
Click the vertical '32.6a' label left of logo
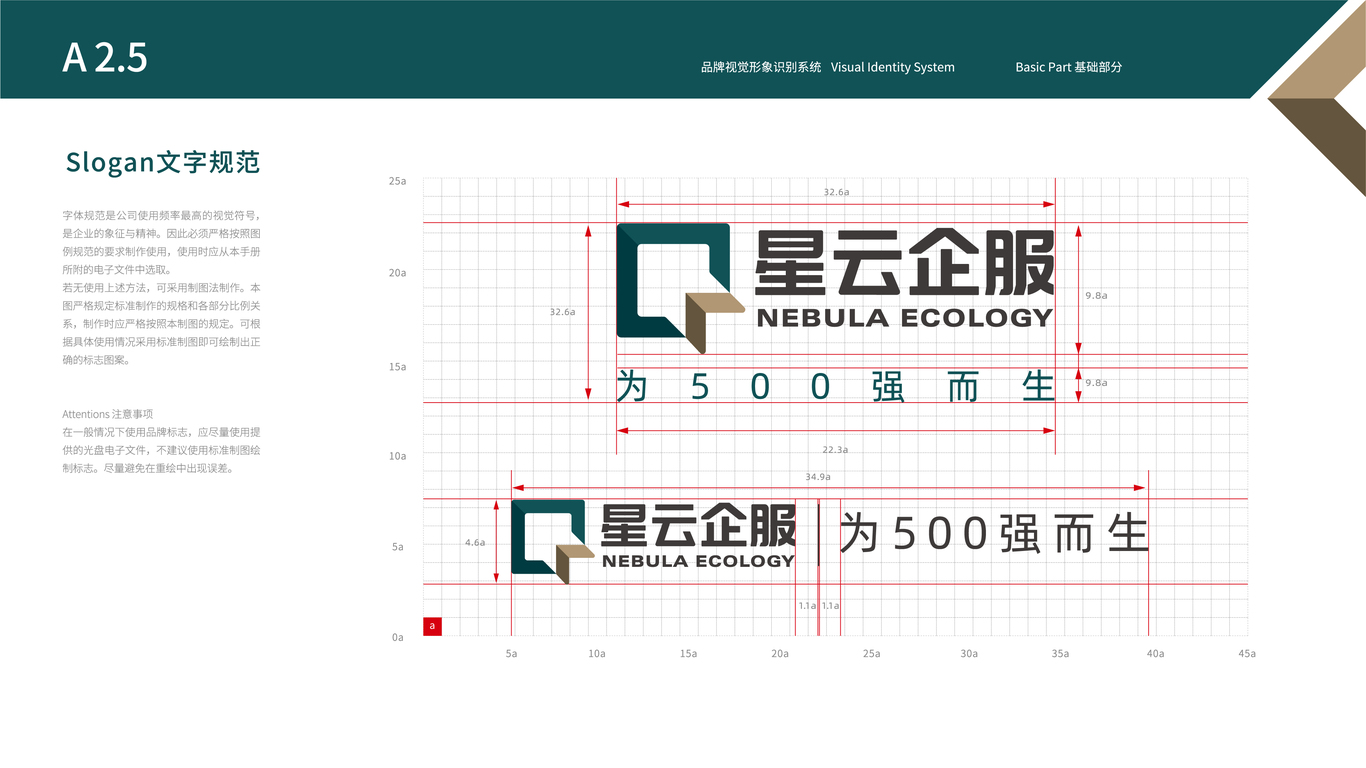[562, 312]
